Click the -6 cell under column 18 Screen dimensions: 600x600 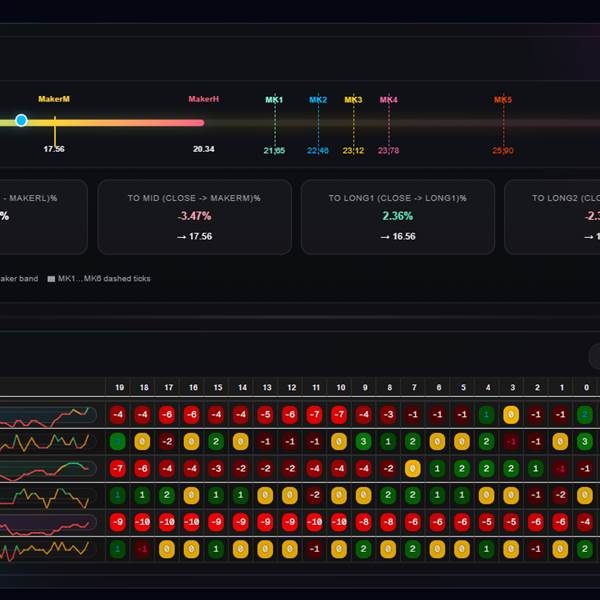coord(142,468)
